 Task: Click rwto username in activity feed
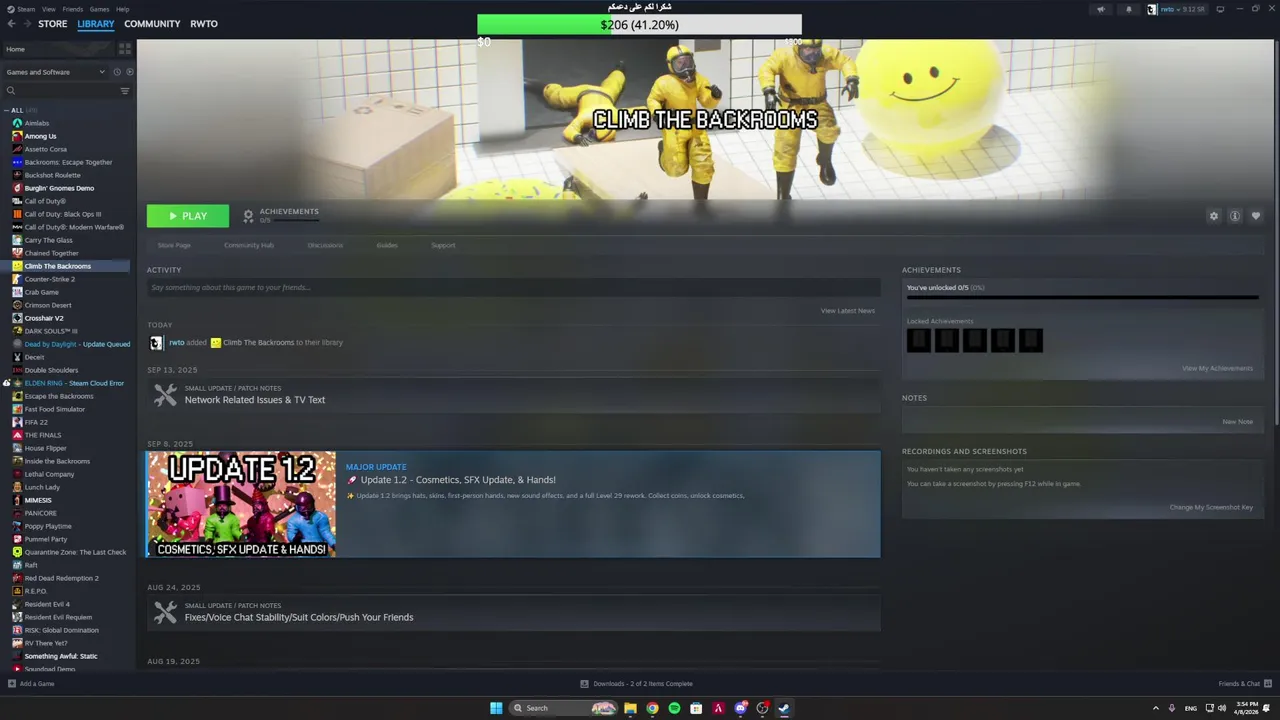(176, 342)
